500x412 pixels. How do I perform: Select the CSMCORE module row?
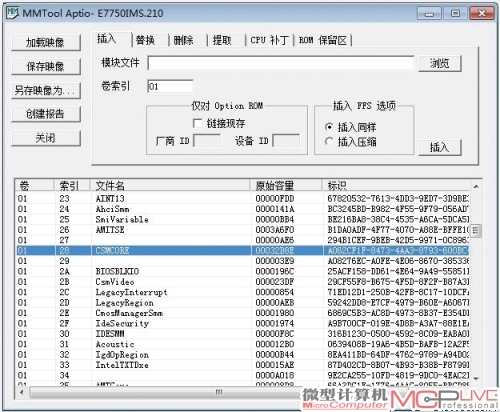point(242,251)
